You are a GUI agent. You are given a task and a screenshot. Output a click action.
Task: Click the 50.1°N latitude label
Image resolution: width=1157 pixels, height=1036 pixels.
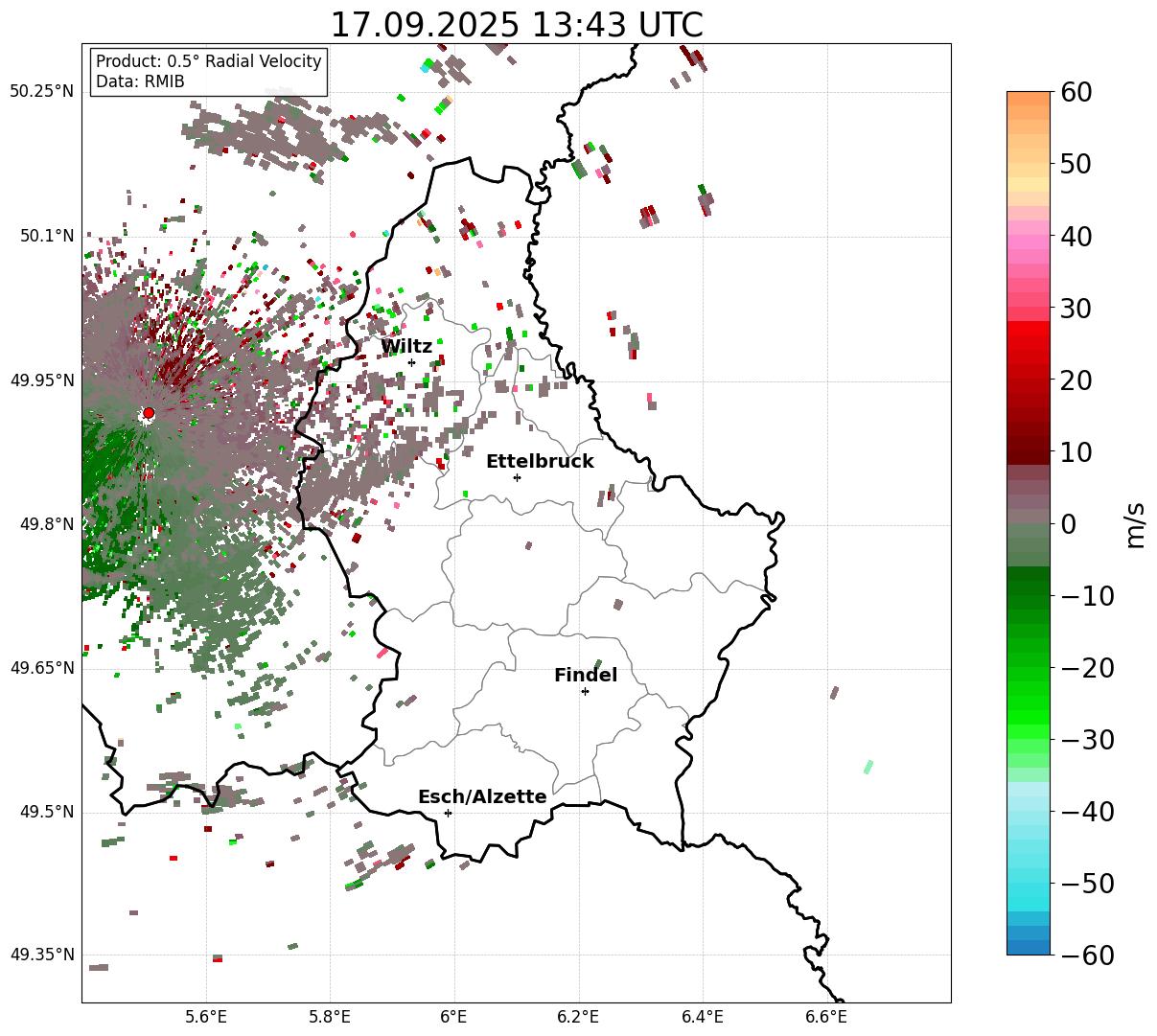click(46, 236)
